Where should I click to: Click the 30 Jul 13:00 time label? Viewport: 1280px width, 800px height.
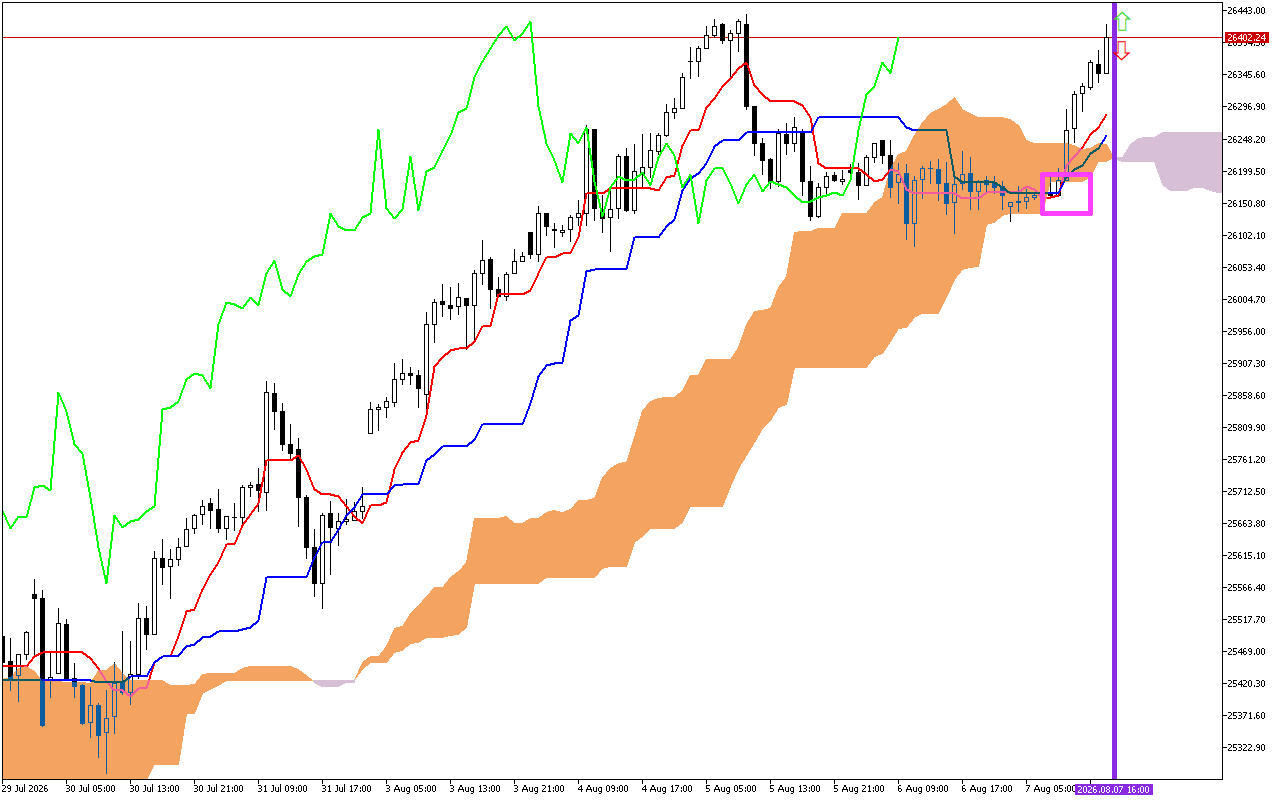(155, 789)
